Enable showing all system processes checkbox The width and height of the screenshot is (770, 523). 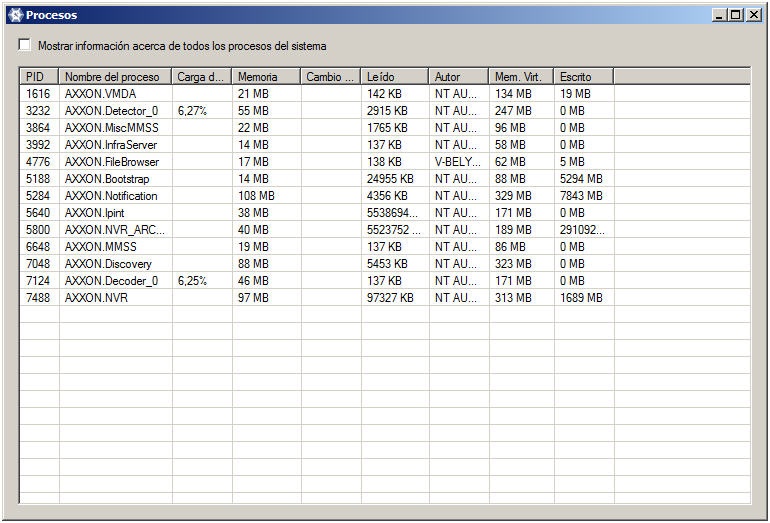(25, 46)
